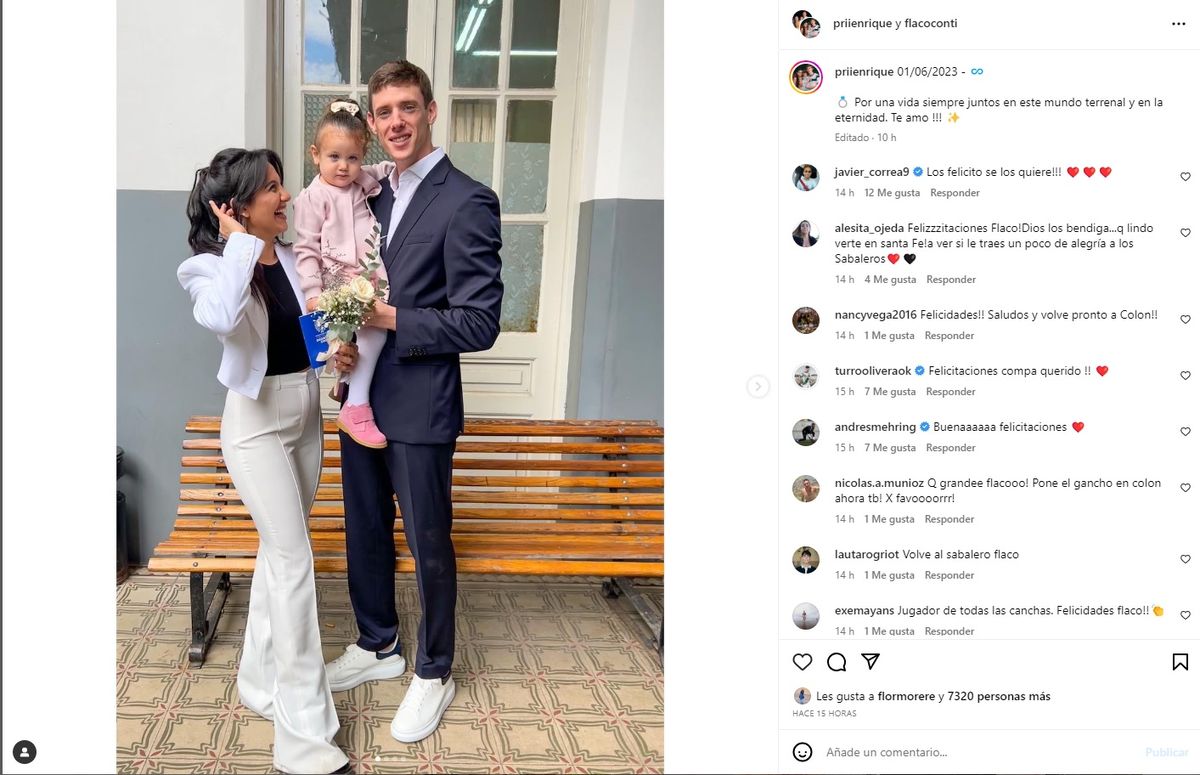Click the tagged people icon on photo
Image resolution: width=1200 pixels, height=775 pixels.
(x=25, y=752)
